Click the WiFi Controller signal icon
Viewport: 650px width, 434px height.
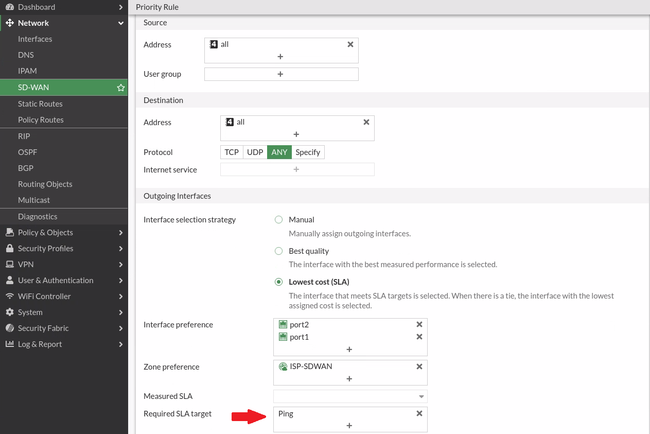[10, 296]
